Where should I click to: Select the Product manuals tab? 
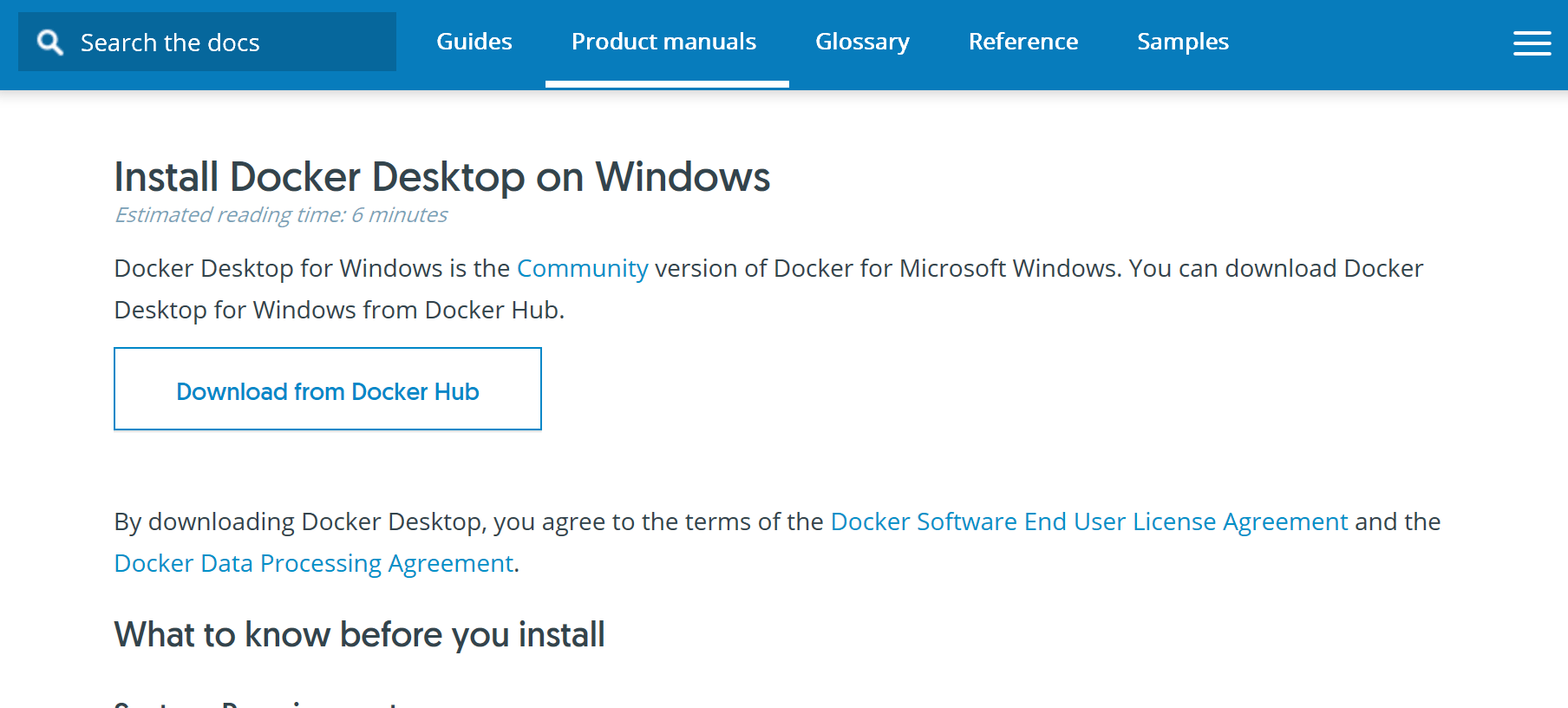tap(663, 42)
